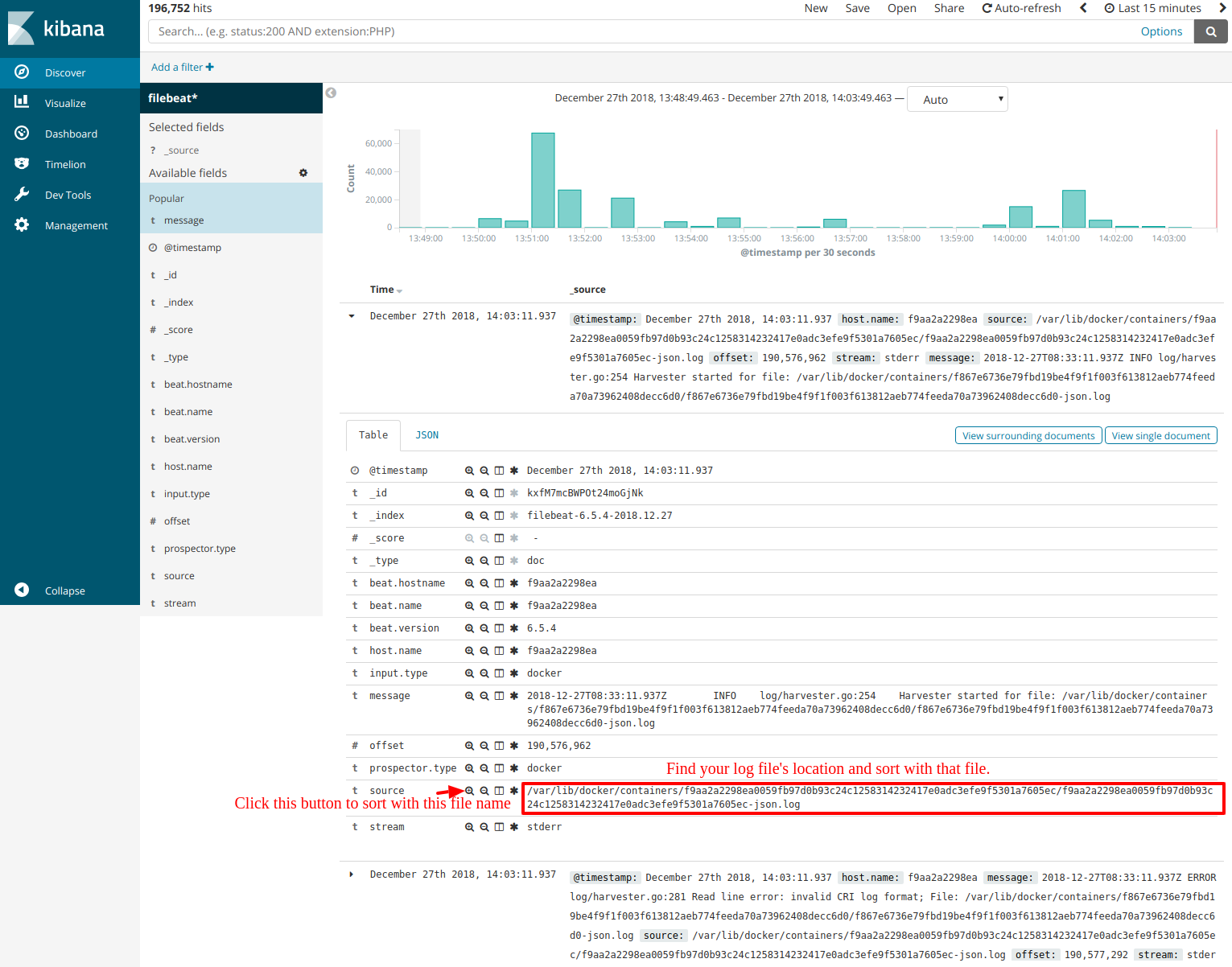Screen dimensions: 1232x967
Task: Open Last 15 minutes time picker
Action: [1153, 8]
